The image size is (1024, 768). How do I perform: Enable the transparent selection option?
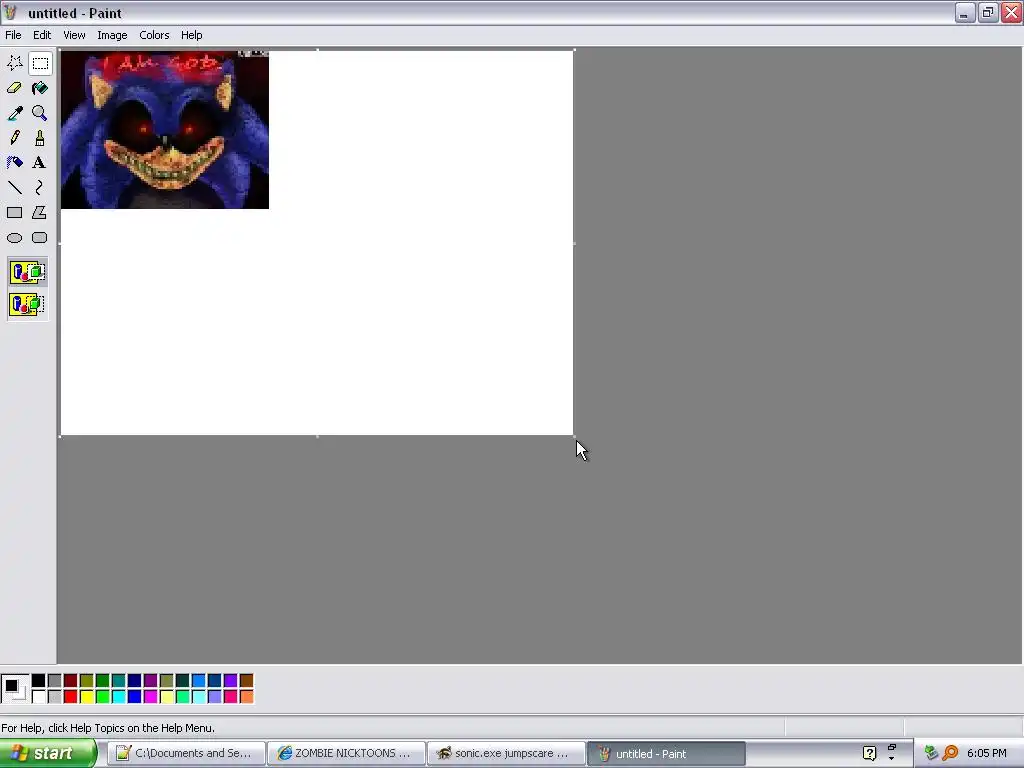(27, 304)
